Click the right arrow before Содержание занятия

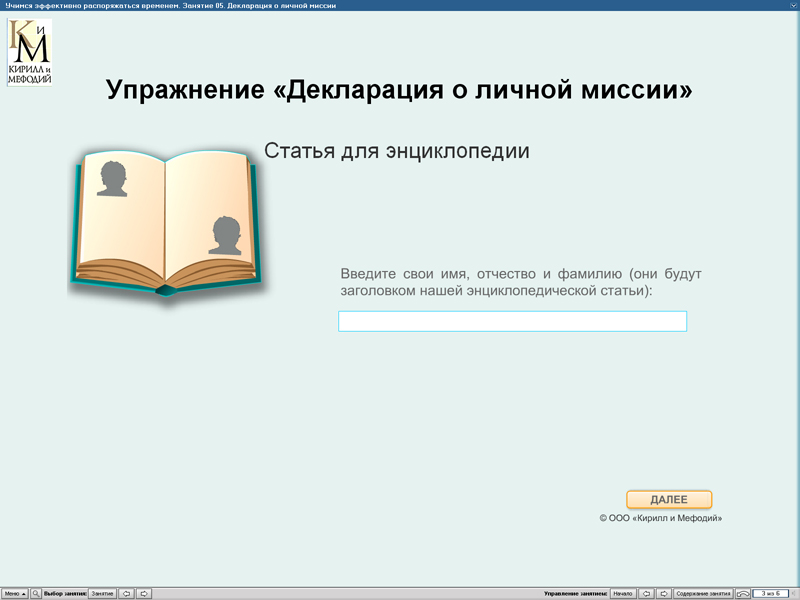666,592
